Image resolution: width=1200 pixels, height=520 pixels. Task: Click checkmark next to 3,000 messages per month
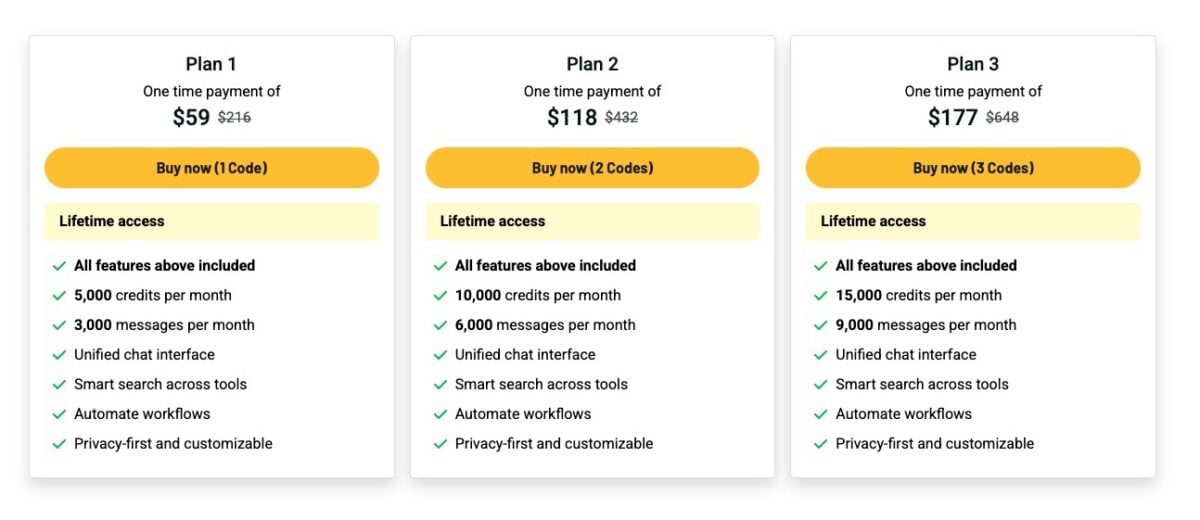click(60, 326)
